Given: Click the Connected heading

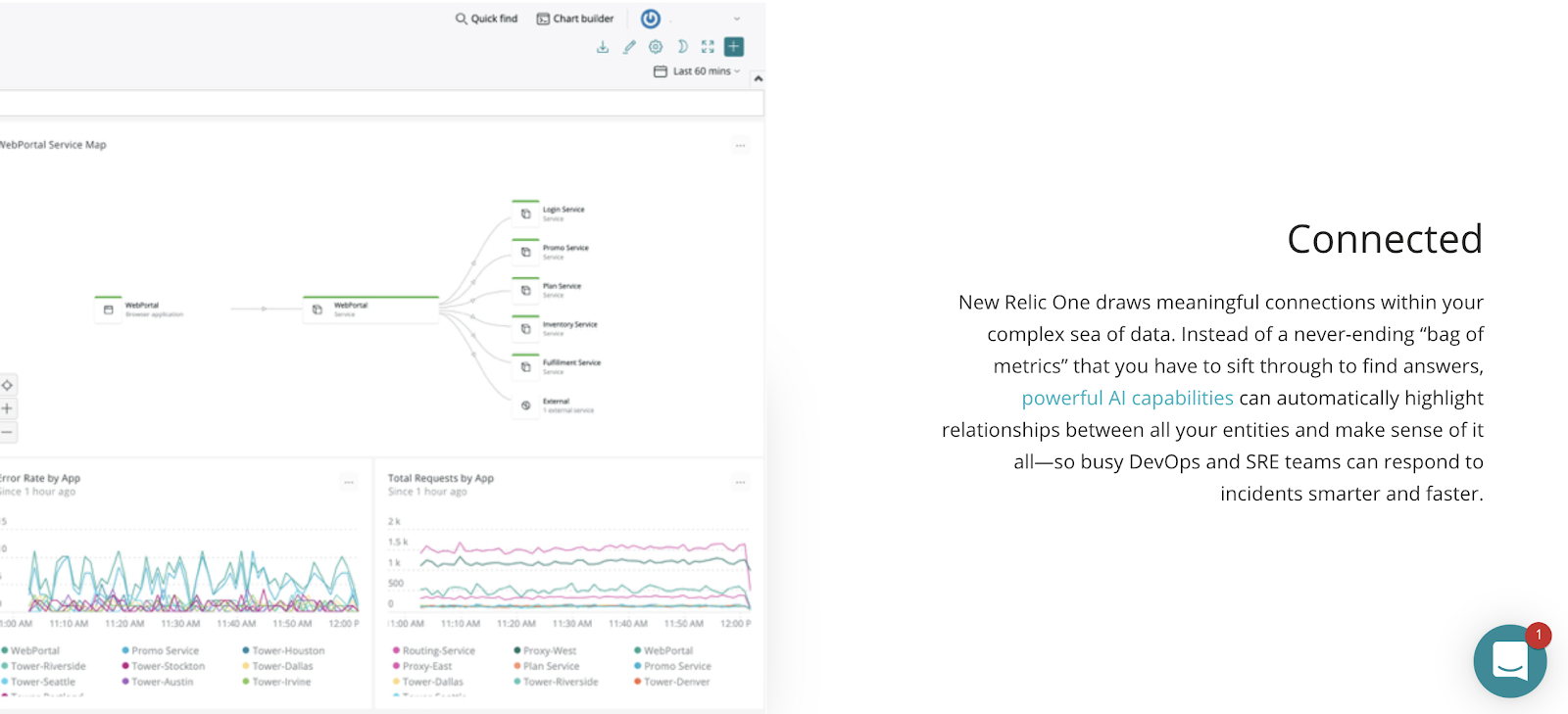Looking at the screenshot, I should (1385, 239).
